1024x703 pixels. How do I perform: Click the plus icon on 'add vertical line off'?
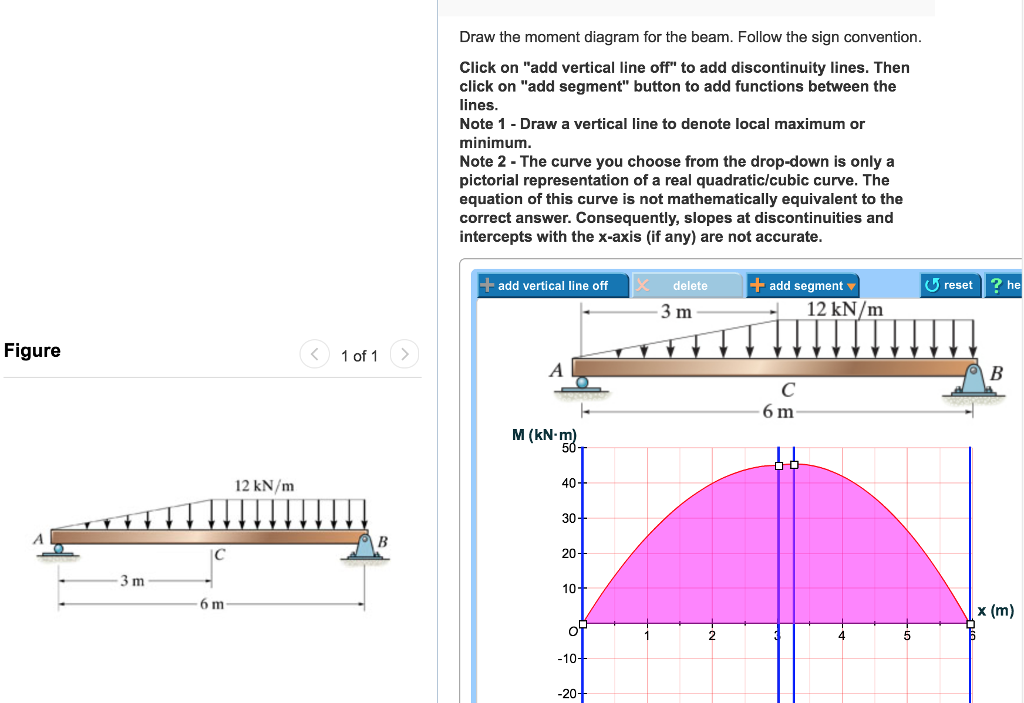coord(488,285)
